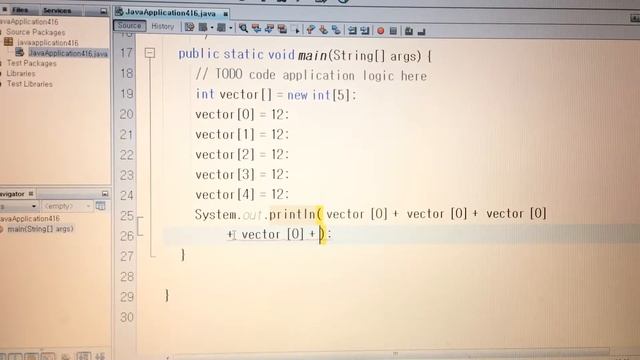Click the Next Bookmark icon
The height and width of the screenshot is (360, 640).
tap(324, 29)
